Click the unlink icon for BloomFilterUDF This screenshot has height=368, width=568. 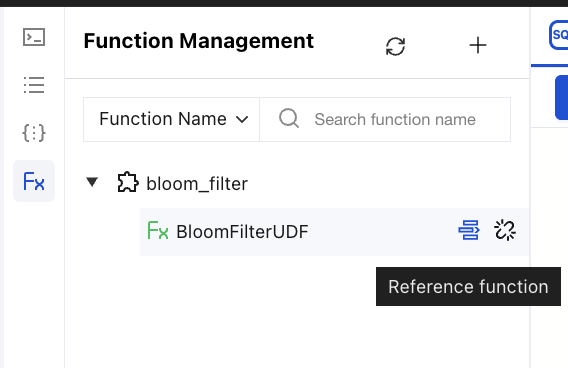click(x=505, y=230)
